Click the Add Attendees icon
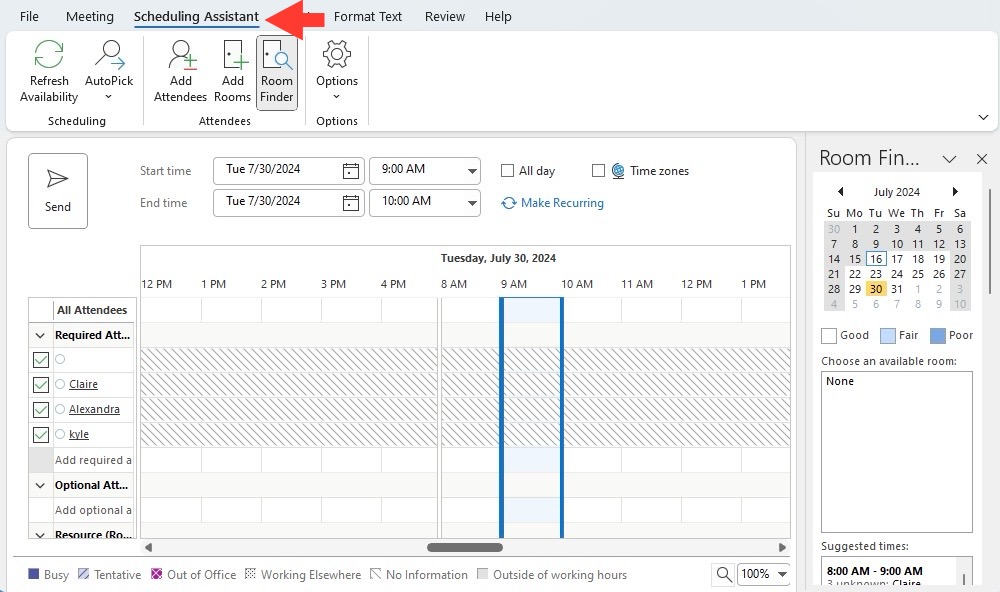Viewport: 1000px width, 592px height. [x=180, y=55]
